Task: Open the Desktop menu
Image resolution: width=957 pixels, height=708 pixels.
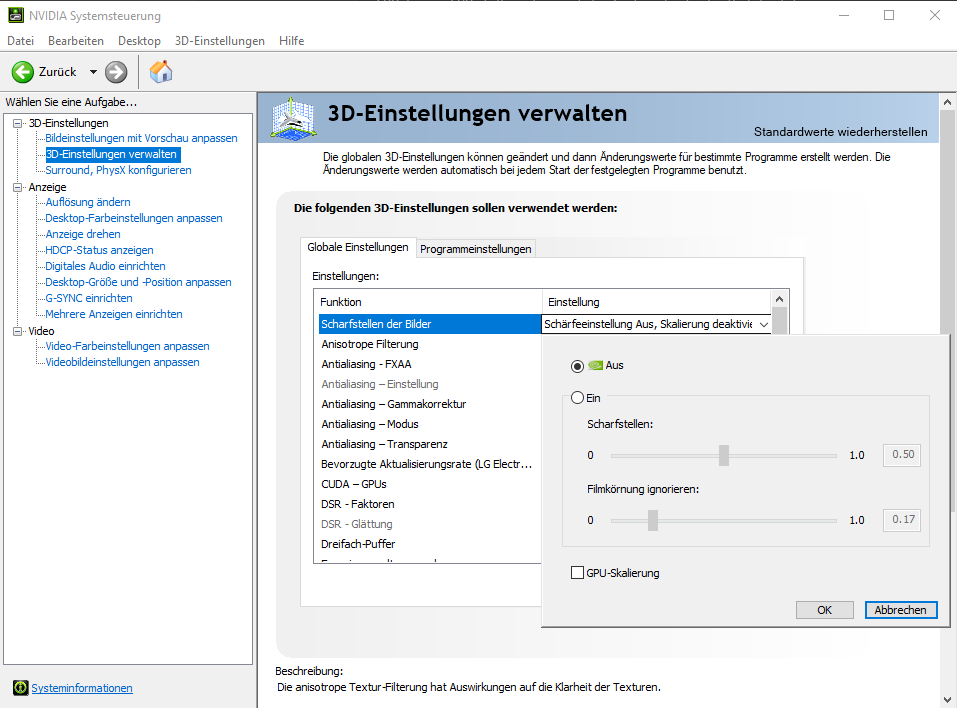Action: pos(139,41)
